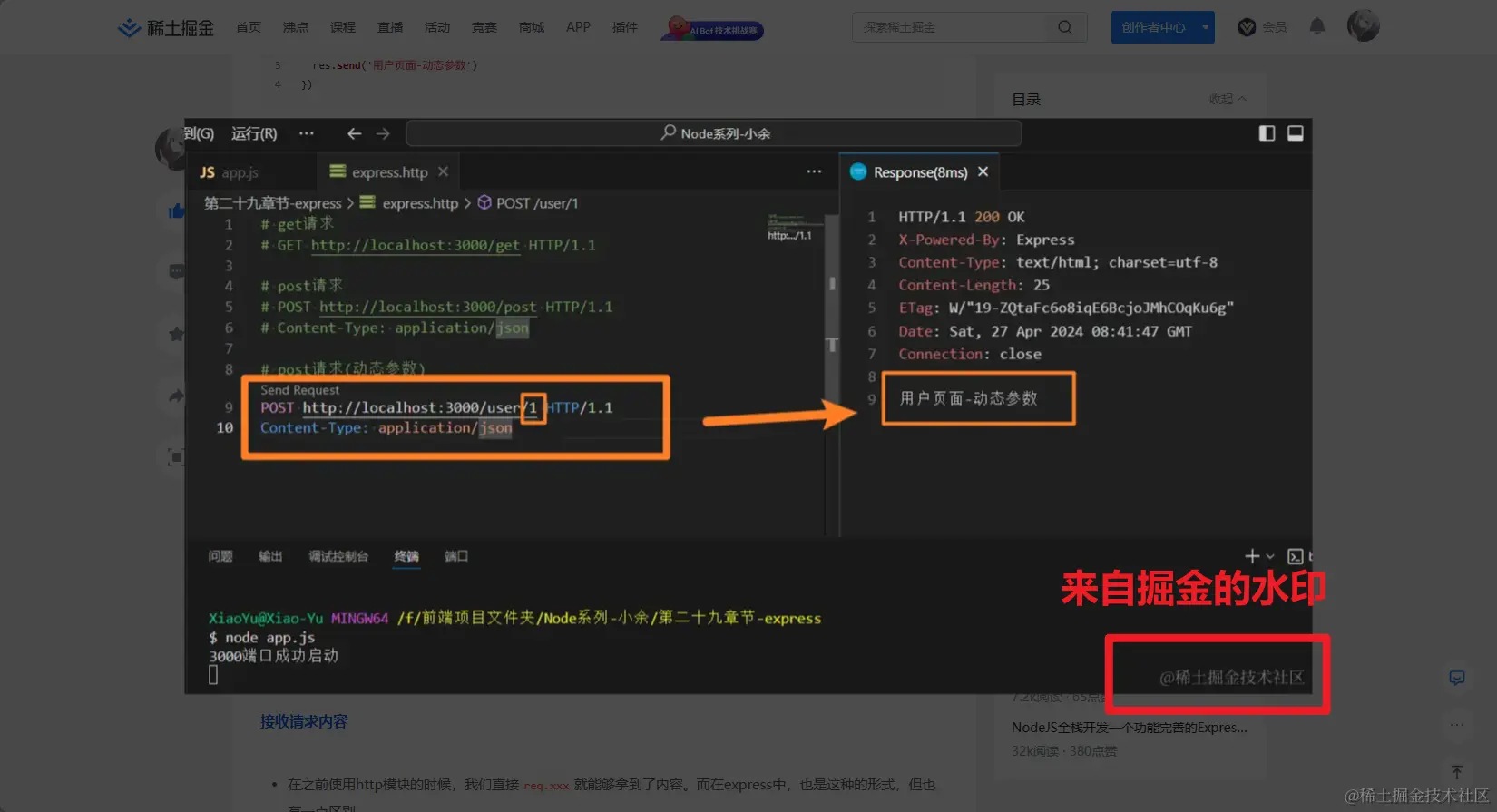This screenshot has width=1497, height=812.
Task: Close the Response(8ms) tab
Action: point(983,171)
